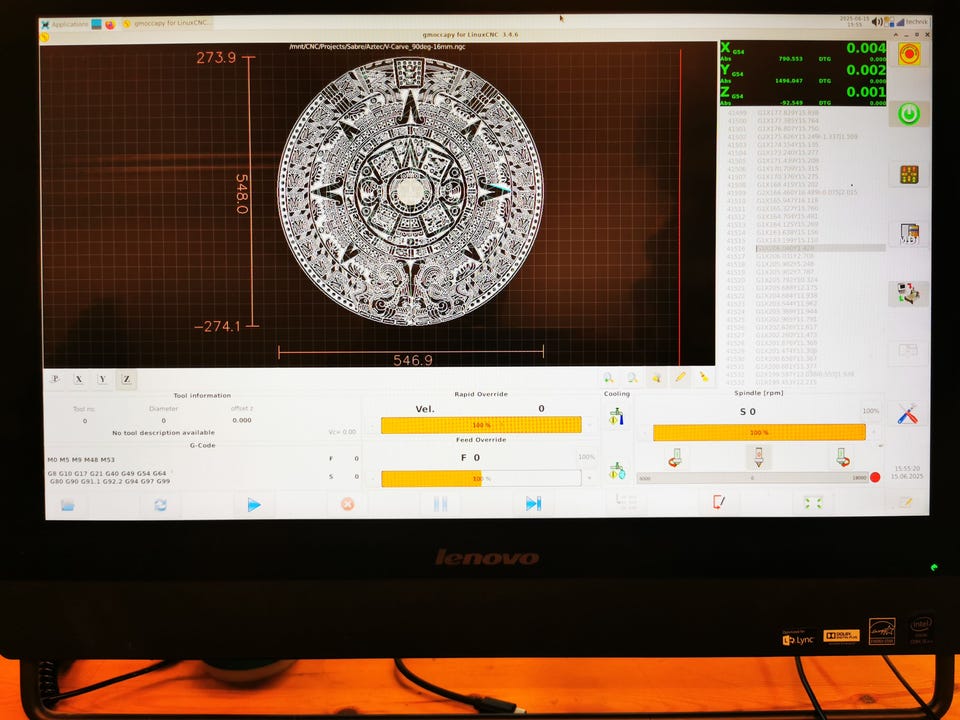The height and width of the screenshot is (720, 960).
Task: Reset feed override with 100% button
Action: click(x=586, y=457)
